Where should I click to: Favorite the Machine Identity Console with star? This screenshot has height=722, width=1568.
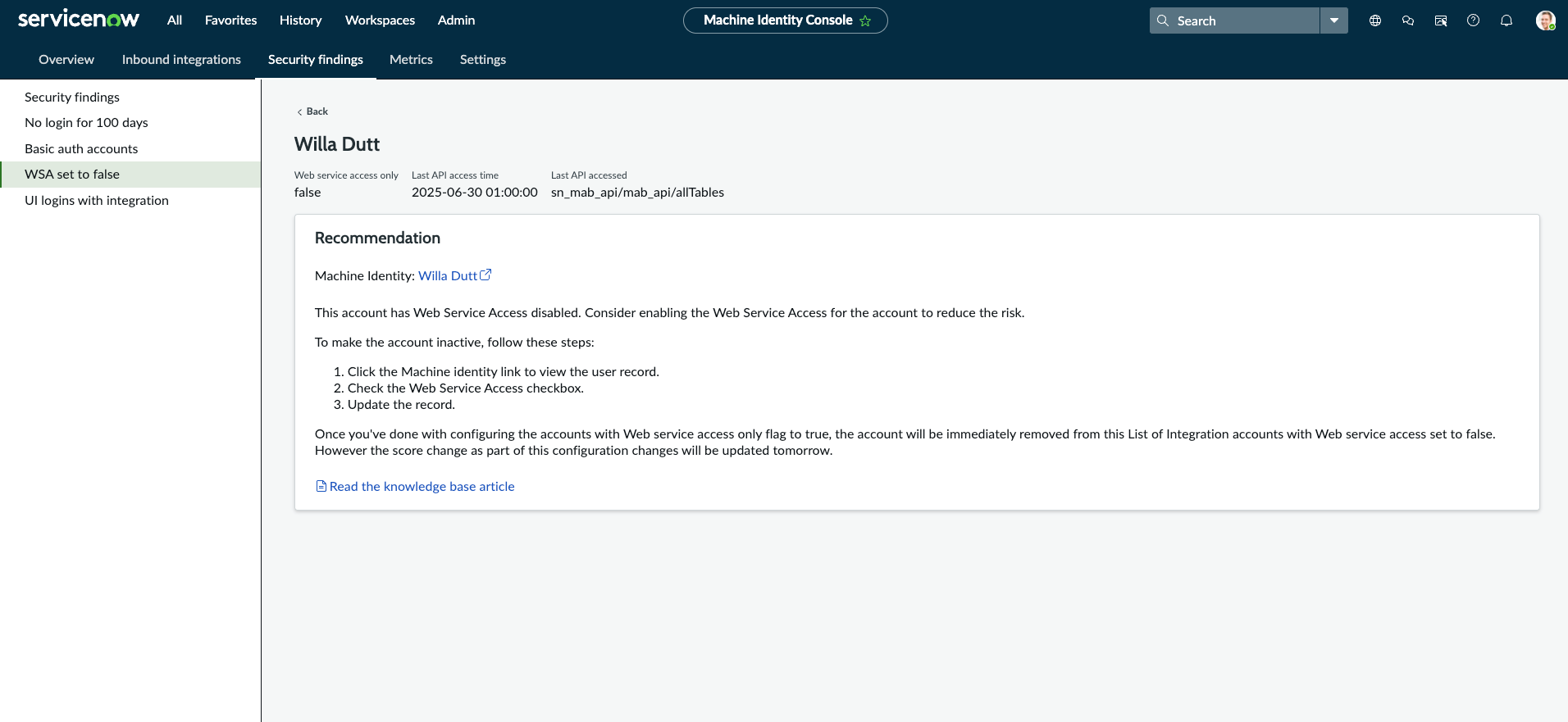coord(865,20)
